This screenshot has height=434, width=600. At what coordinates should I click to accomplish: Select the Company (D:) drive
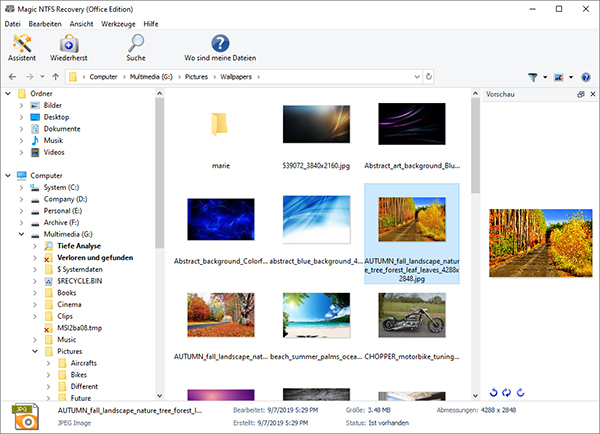(x=65, y=199)
